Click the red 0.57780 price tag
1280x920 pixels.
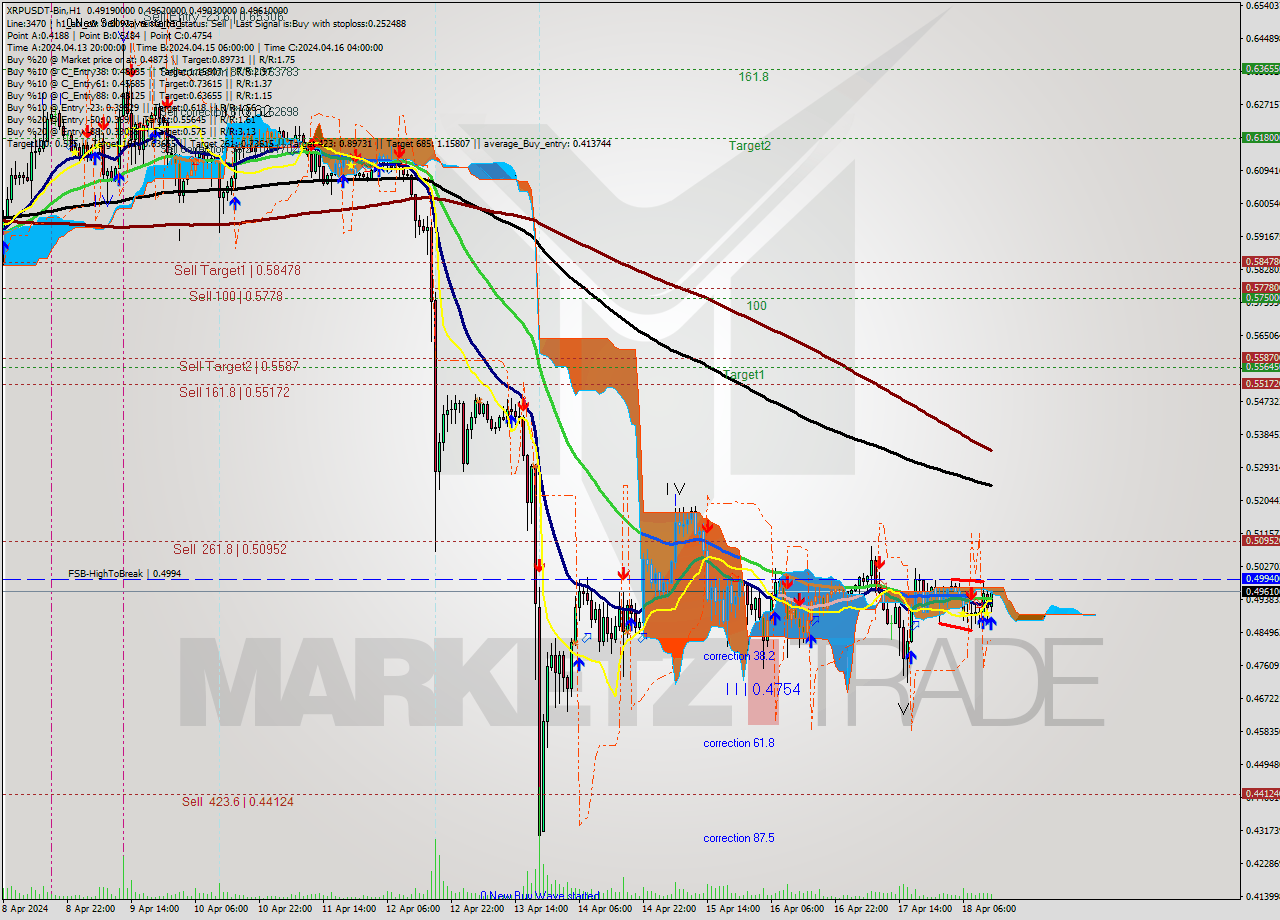tap(1260, 288)
